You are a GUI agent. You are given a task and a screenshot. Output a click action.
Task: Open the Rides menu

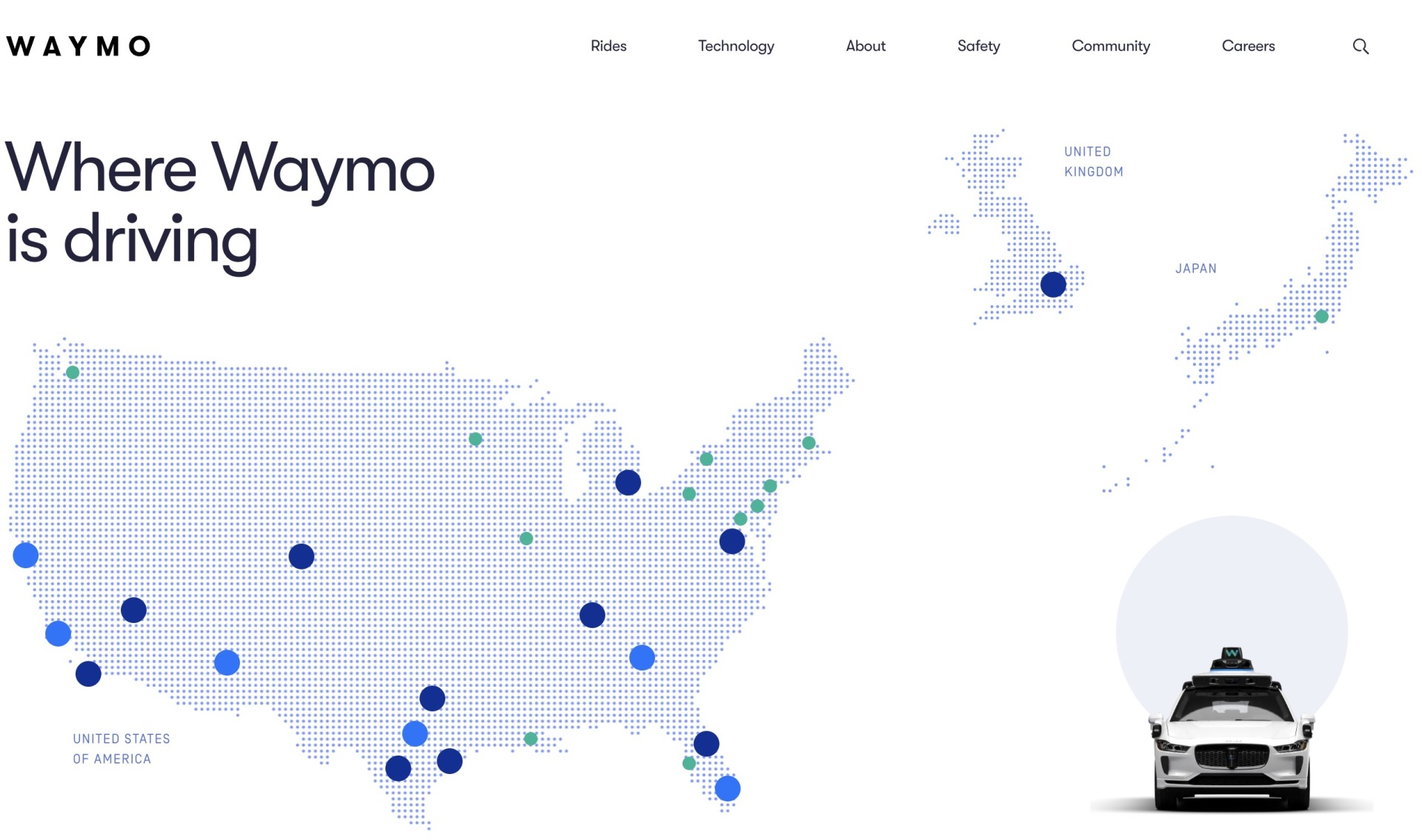pyautogui.click(x=608, y=46)
